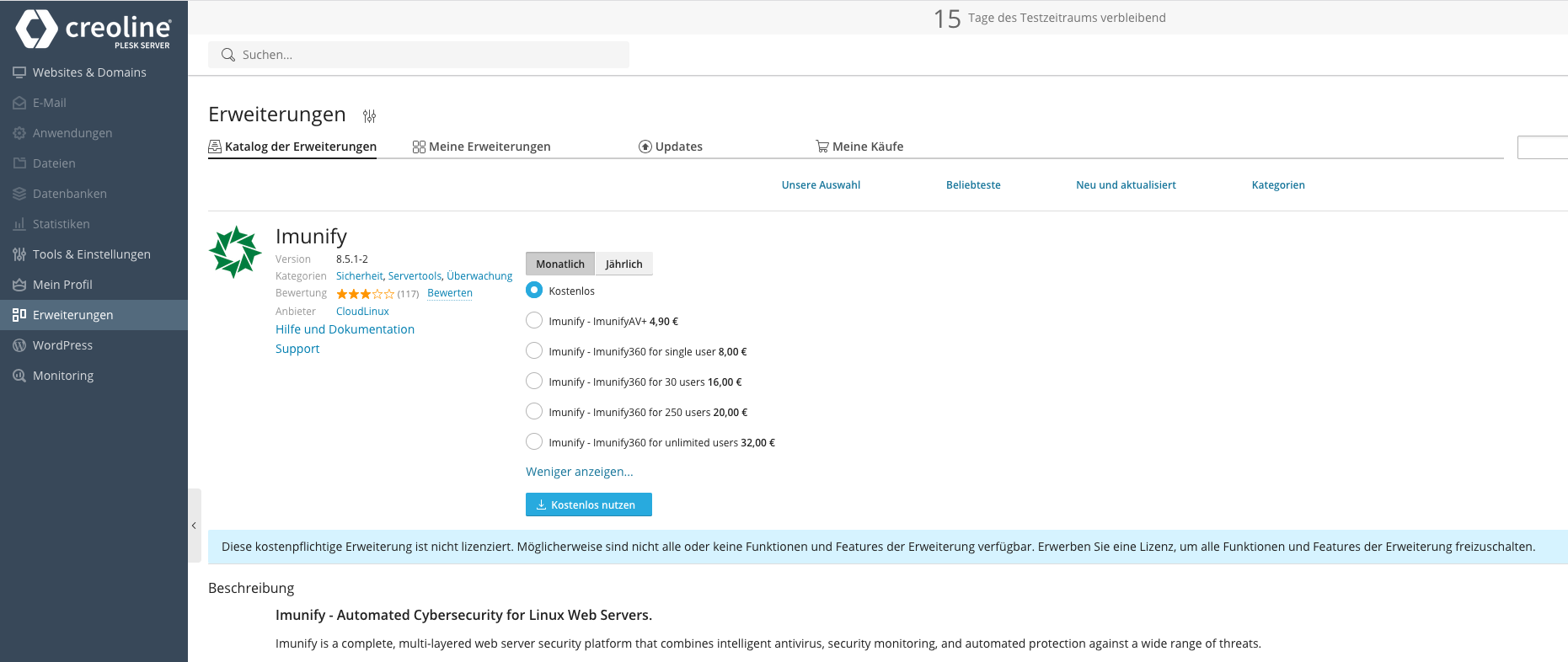This screenshot has width=1568, height=662.
Task: Open the Katalog der Erweiterungen tab
Action: point(292,147)
